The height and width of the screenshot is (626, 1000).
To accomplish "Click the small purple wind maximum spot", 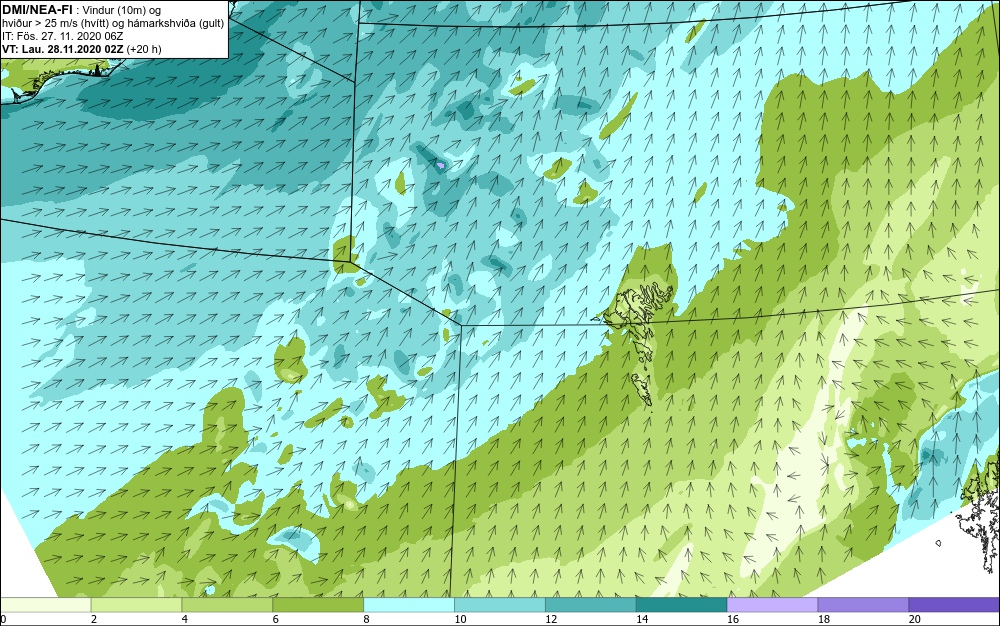I will click(x=440, y=165).
